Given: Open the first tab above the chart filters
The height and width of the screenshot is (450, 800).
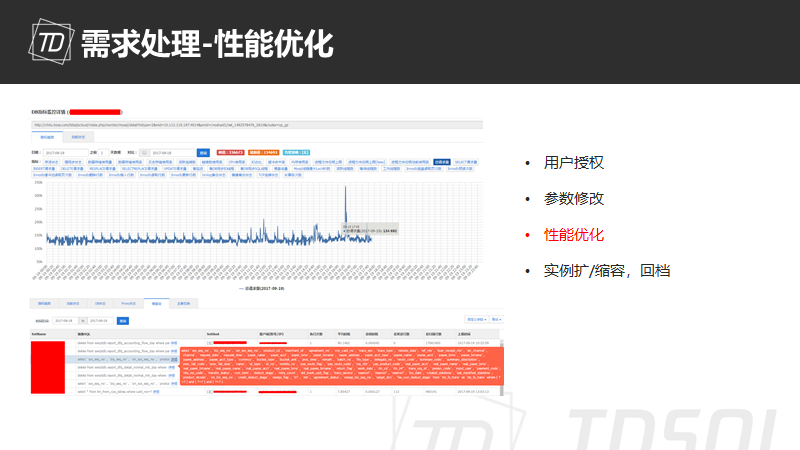Looking at the screenshot, I should (x=47, y=137).
